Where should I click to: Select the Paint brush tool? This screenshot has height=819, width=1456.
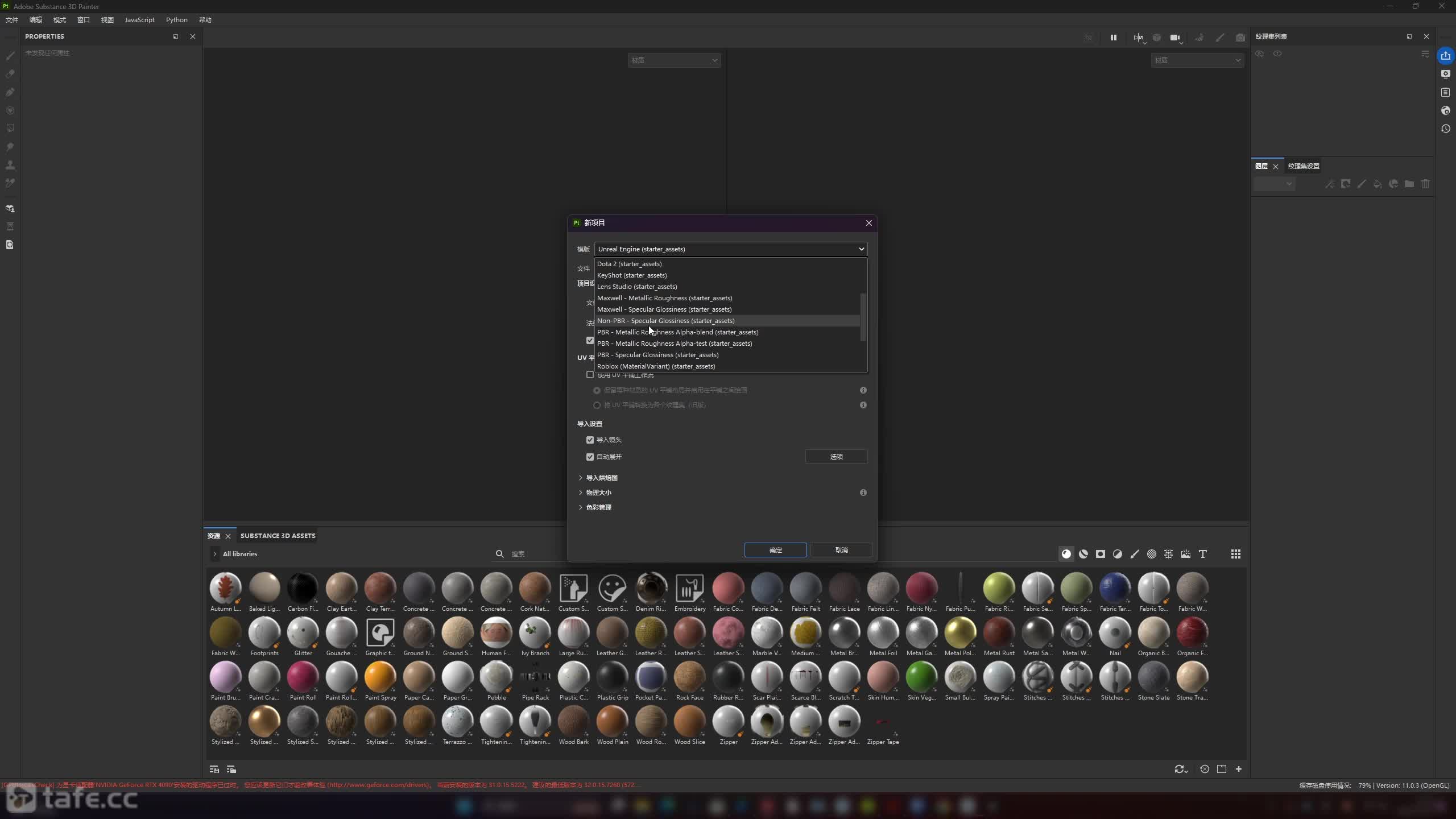[10, 56]
